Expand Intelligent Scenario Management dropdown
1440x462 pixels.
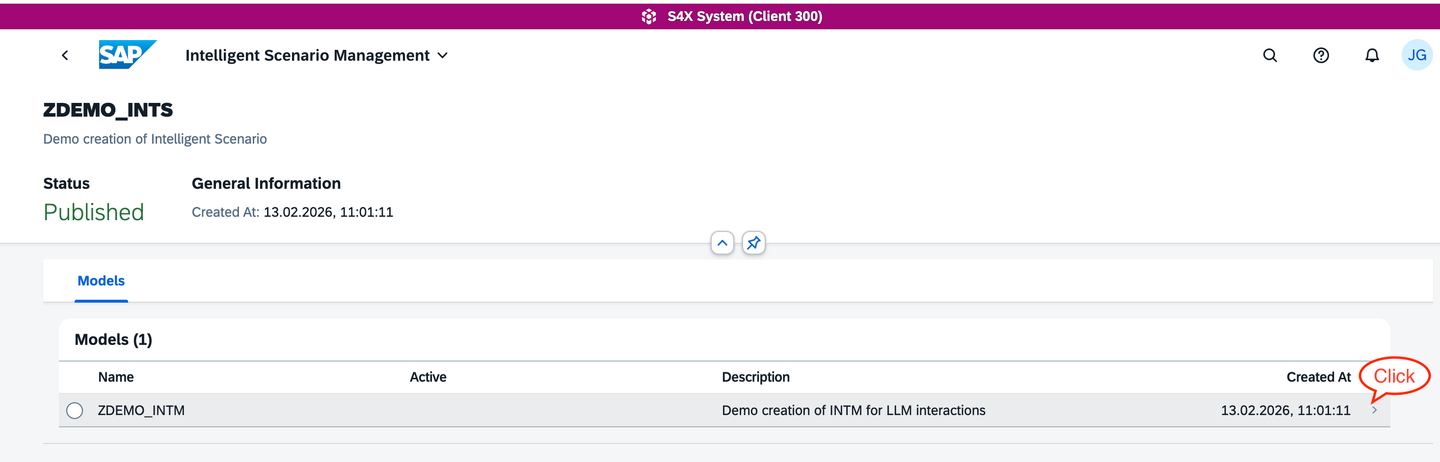coord(317,56)
